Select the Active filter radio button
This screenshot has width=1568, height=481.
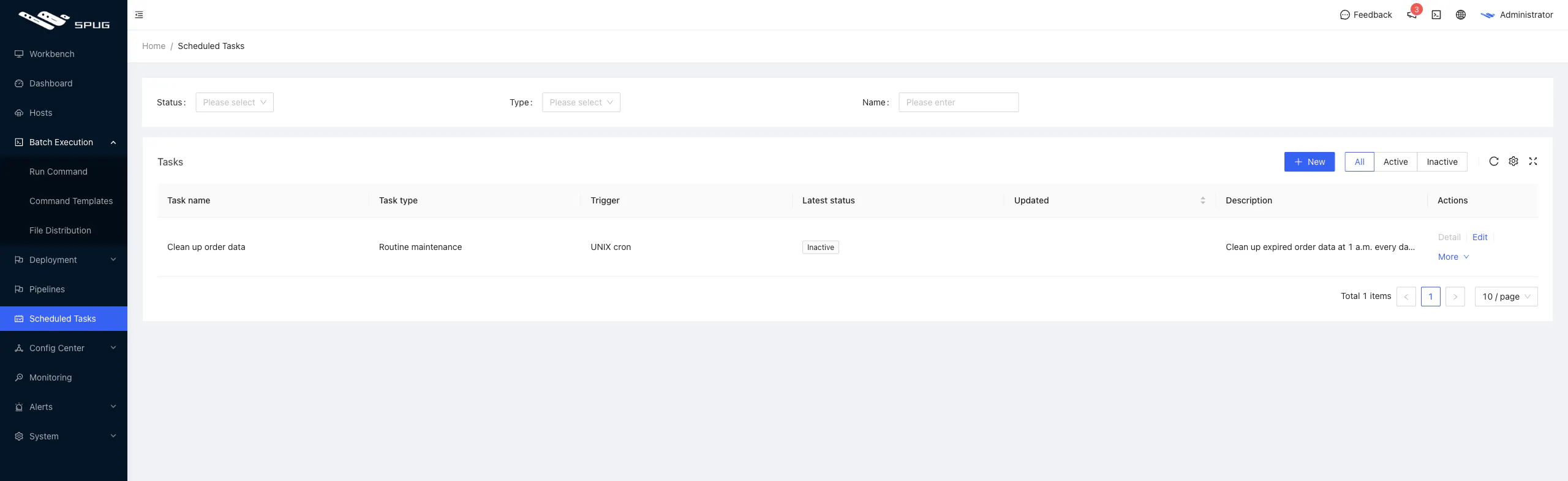click(1395, 162)
